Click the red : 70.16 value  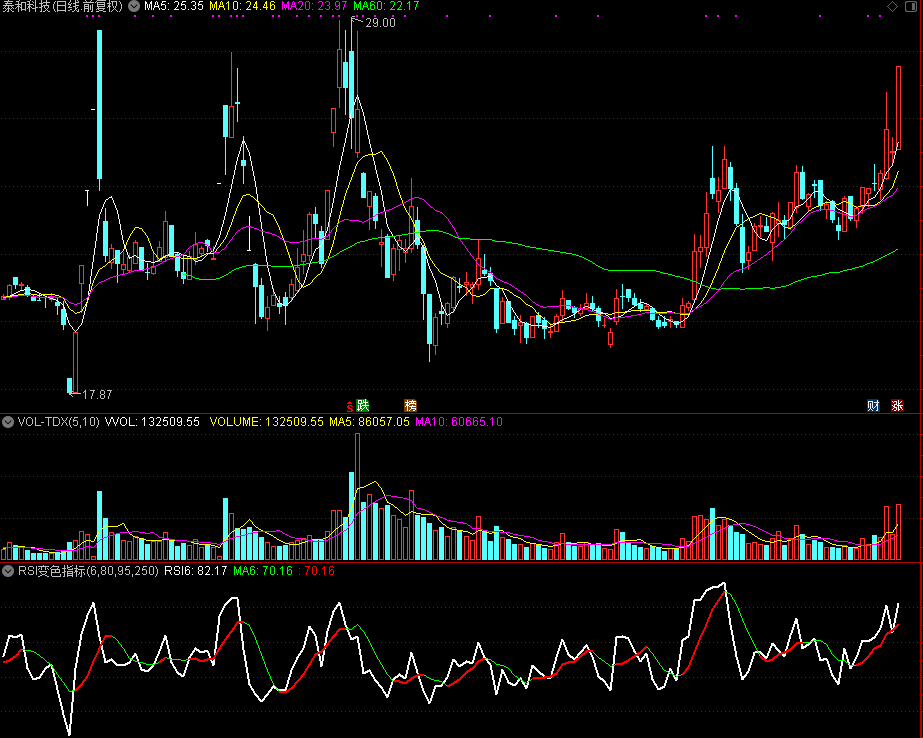coord(316,571)
